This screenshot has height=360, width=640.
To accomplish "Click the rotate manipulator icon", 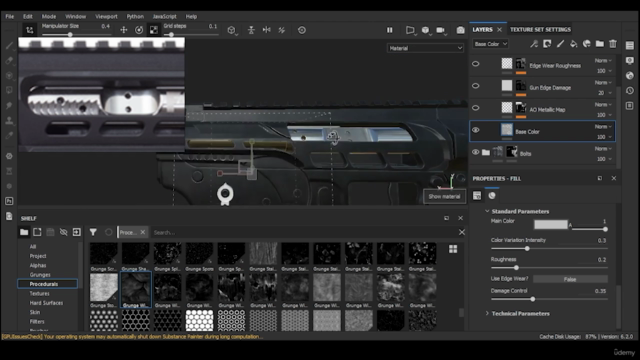I will click(x=139, y=30).
